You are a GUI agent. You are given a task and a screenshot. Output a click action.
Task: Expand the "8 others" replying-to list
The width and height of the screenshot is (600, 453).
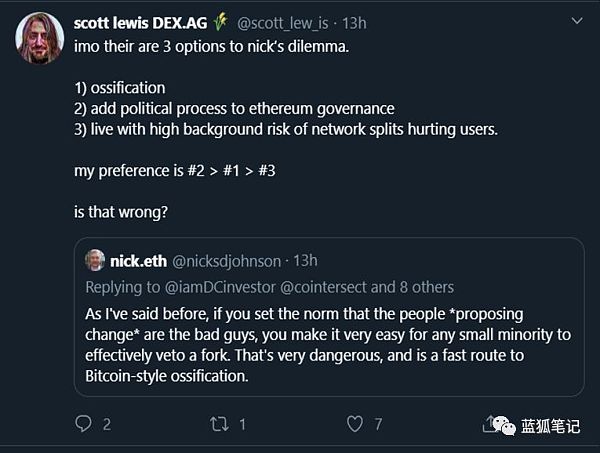[x=427, y=287]
